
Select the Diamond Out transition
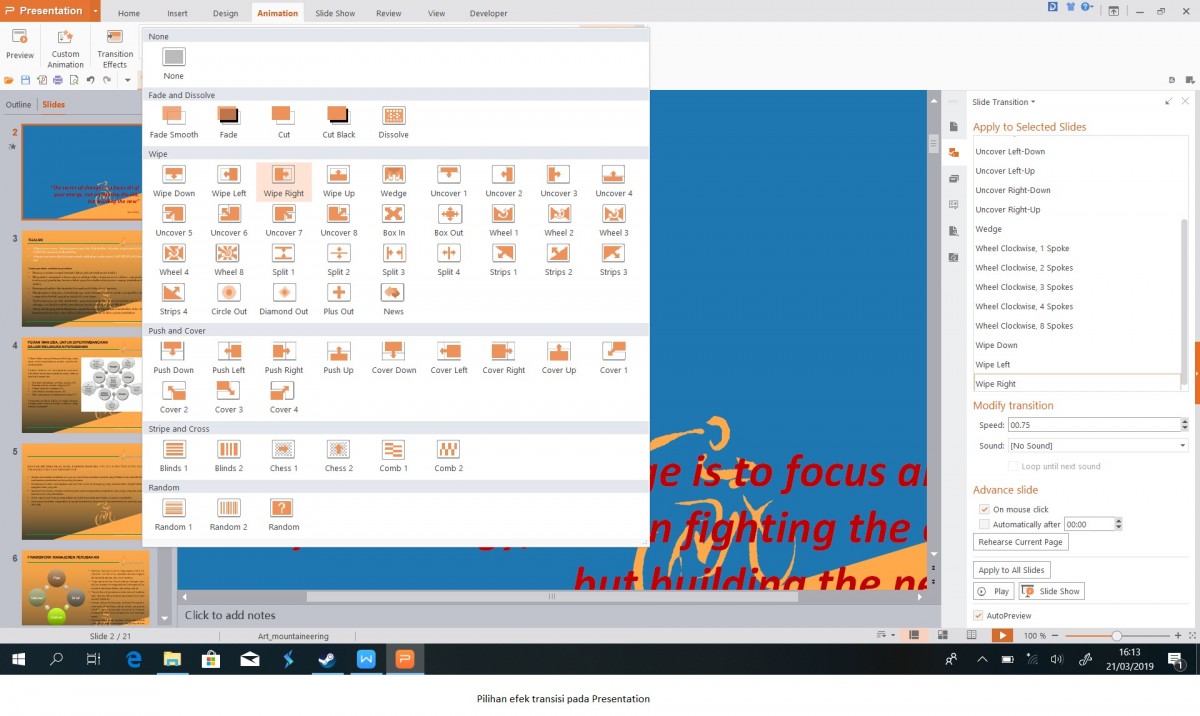[284, 293]
